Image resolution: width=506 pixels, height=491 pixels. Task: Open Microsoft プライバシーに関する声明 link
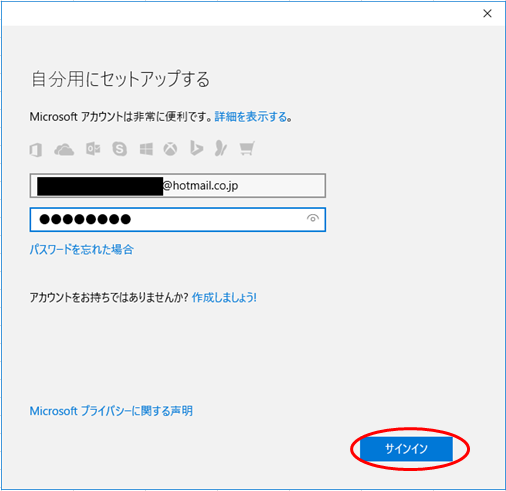point(111,411)
